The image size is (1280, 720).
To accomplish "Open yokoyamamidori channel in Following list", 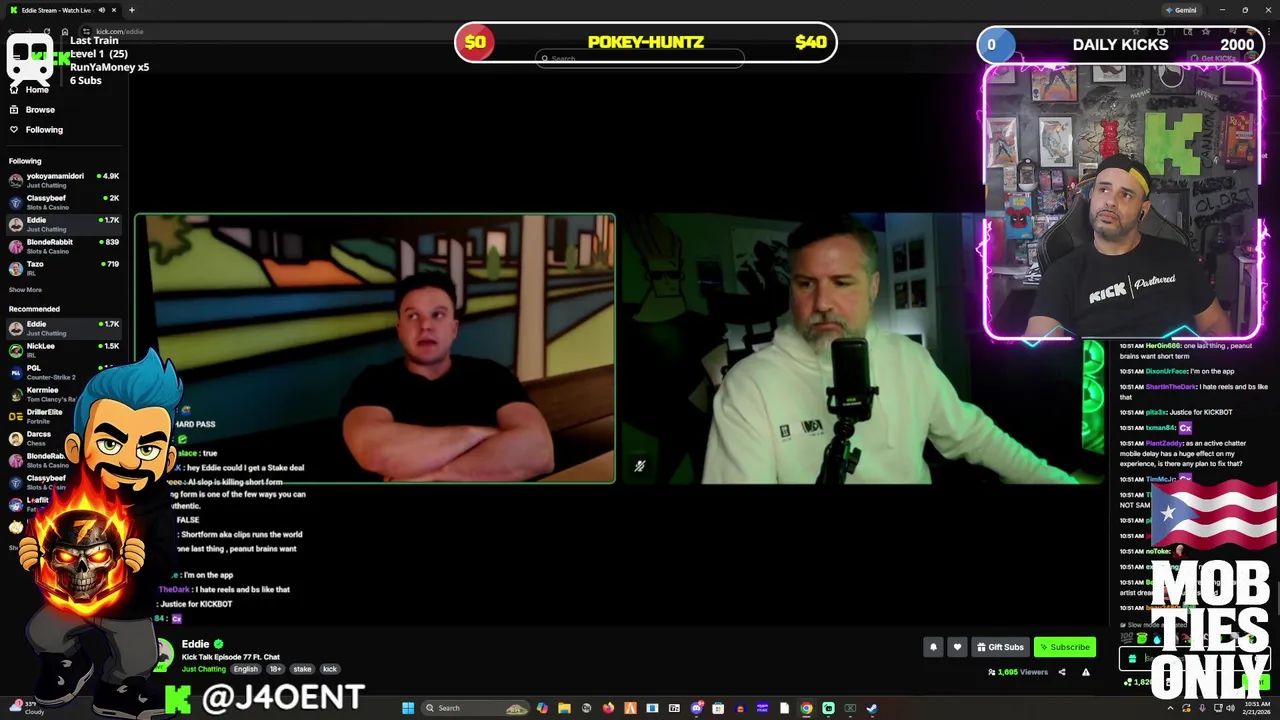I will pos(64,180).
